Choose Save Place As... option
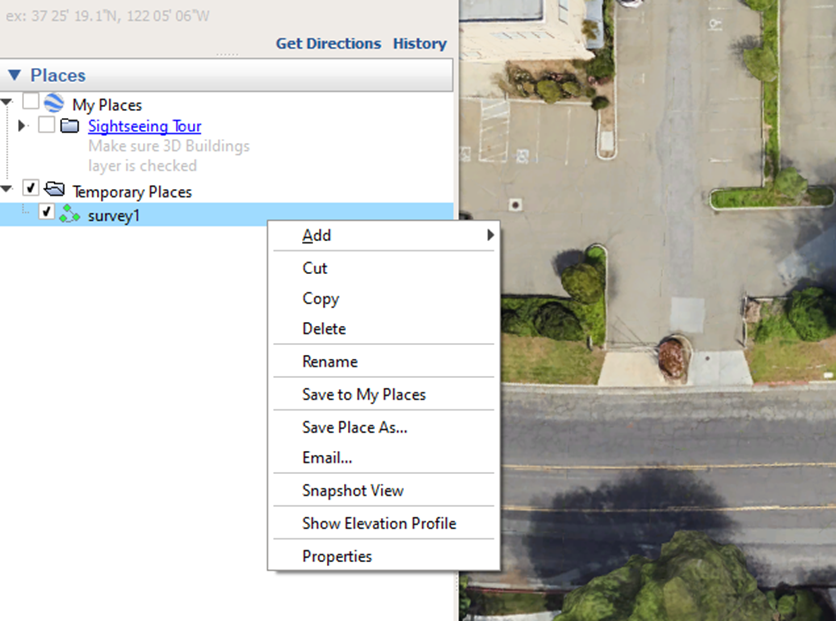836x621 pixels. 383,427
